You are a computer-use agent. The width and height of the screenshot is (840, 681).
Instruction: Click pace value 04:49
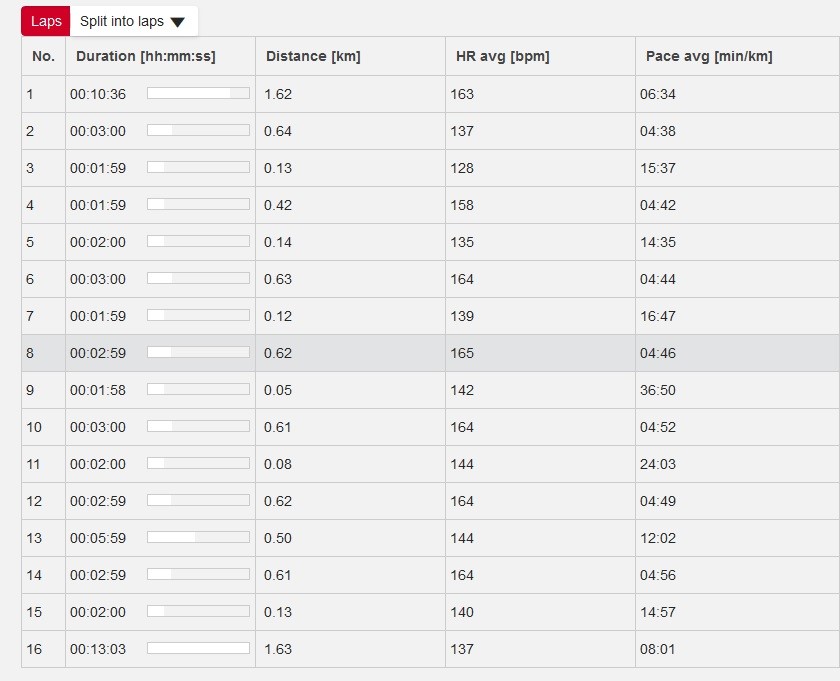[x=658, y=501]
